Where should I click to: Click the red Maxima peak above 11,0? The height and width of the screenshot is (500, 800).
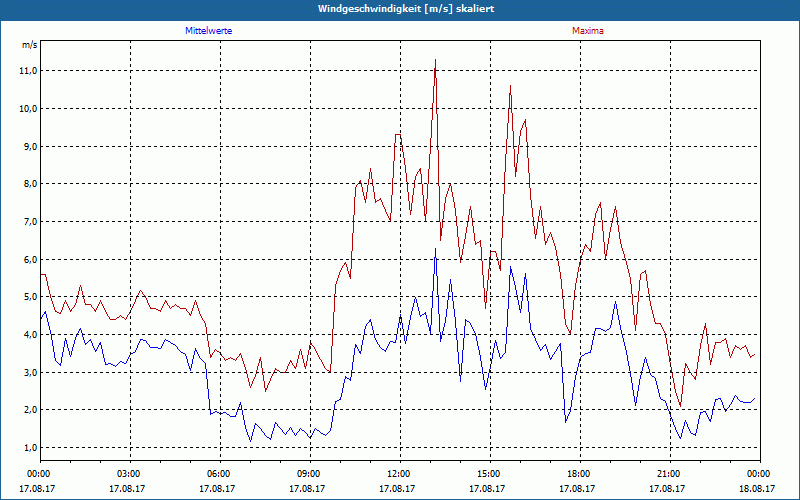[x=435, y=60]
